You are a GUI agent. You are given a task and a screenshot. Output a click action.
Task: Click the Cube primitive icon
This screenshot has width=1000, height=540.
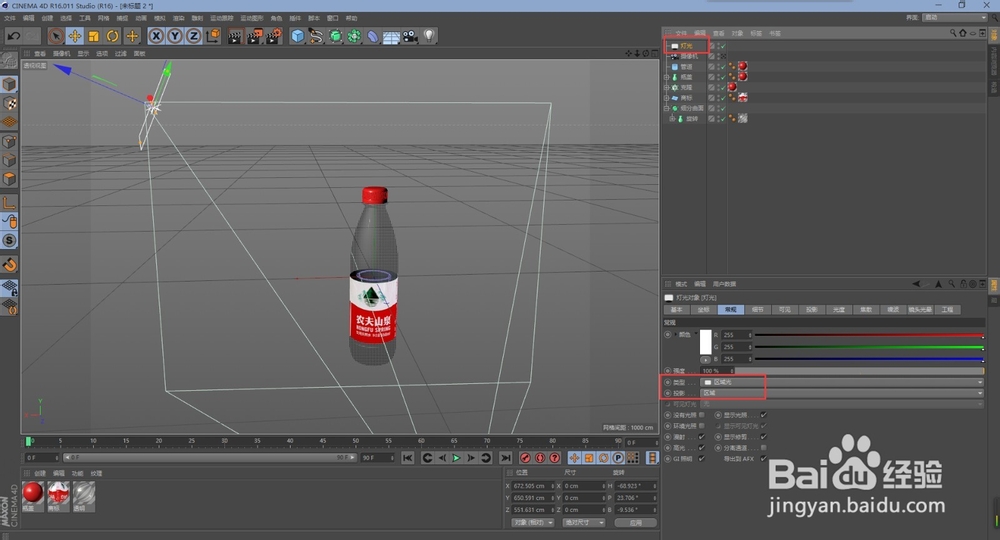coord(297,36)
